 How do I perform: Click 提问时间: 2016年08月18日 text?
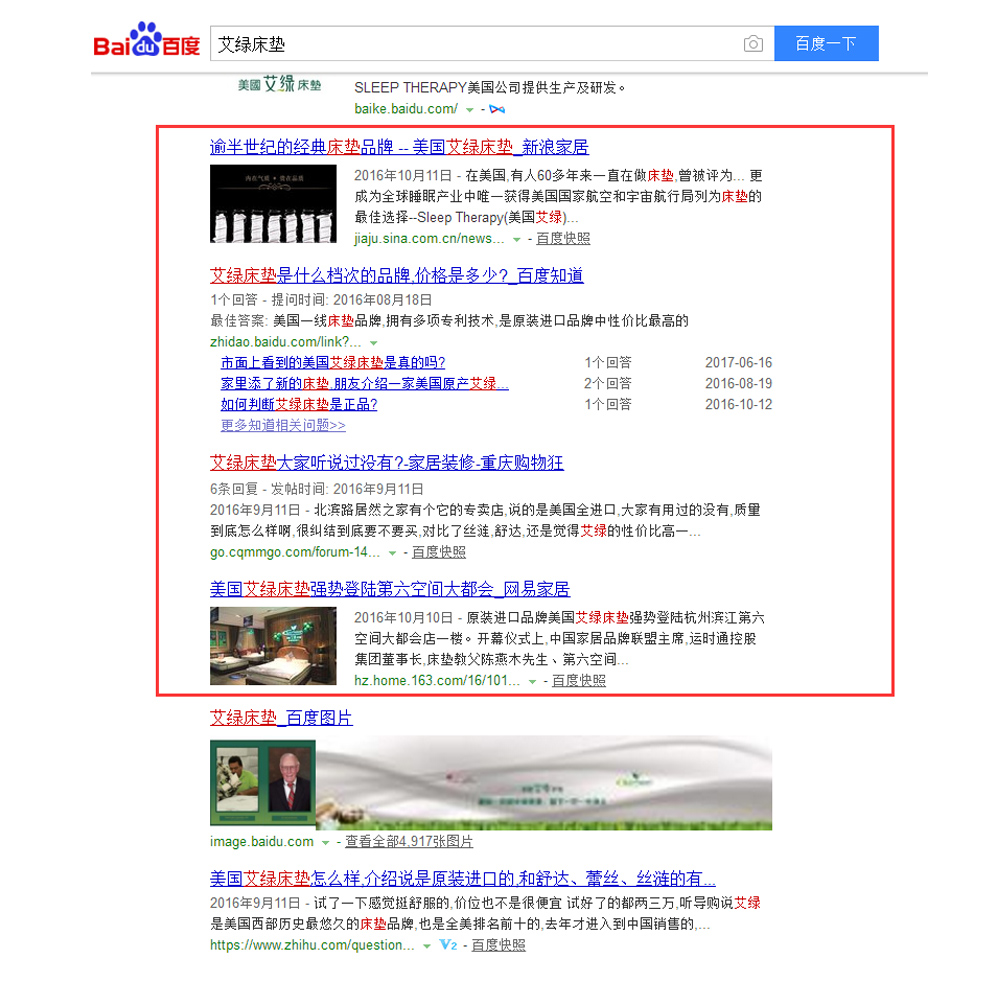tap(352, 300)
